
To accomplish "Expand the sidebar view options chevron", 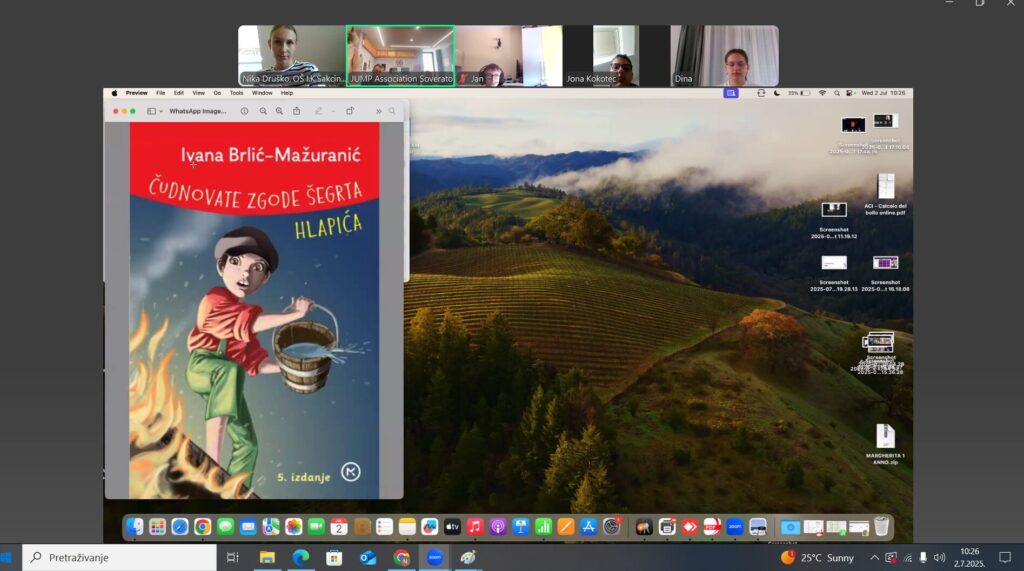I will [x=161, y=111].
